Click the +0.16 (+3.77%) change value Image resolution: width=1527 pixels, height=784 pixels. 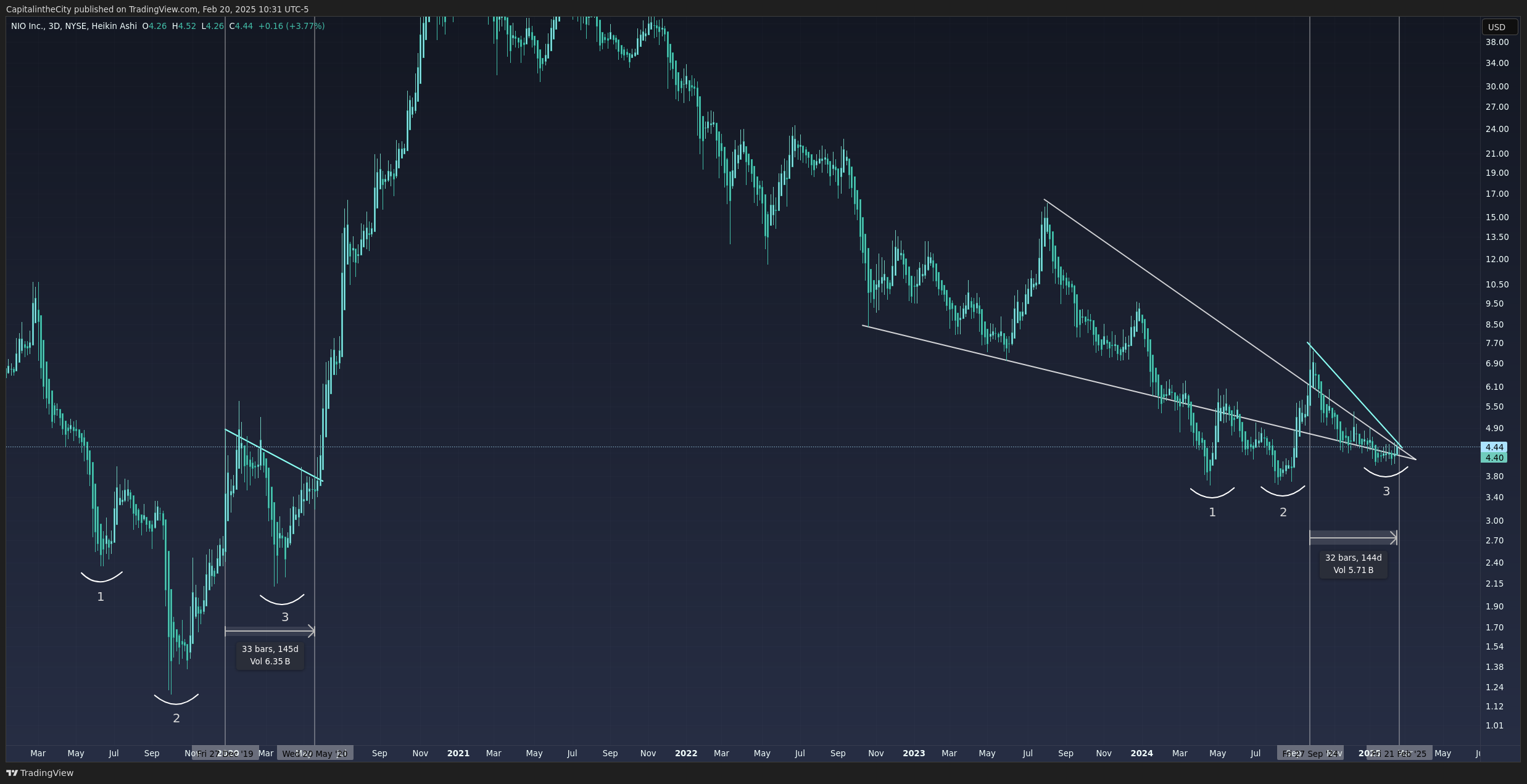tap(291, 26)
